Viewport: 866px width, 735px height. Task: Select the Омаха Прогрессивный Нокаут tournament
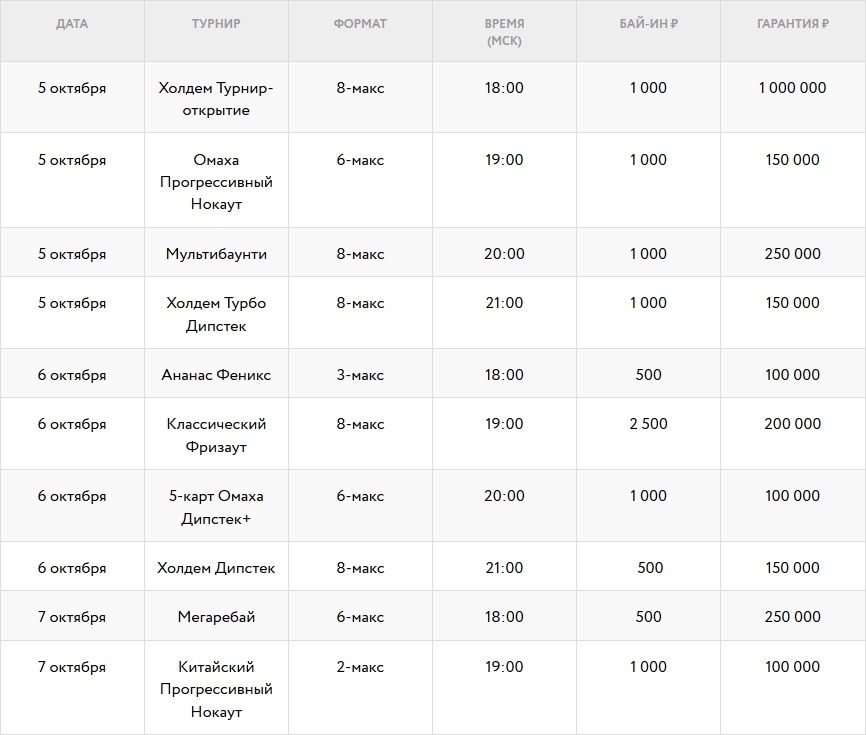216,182
